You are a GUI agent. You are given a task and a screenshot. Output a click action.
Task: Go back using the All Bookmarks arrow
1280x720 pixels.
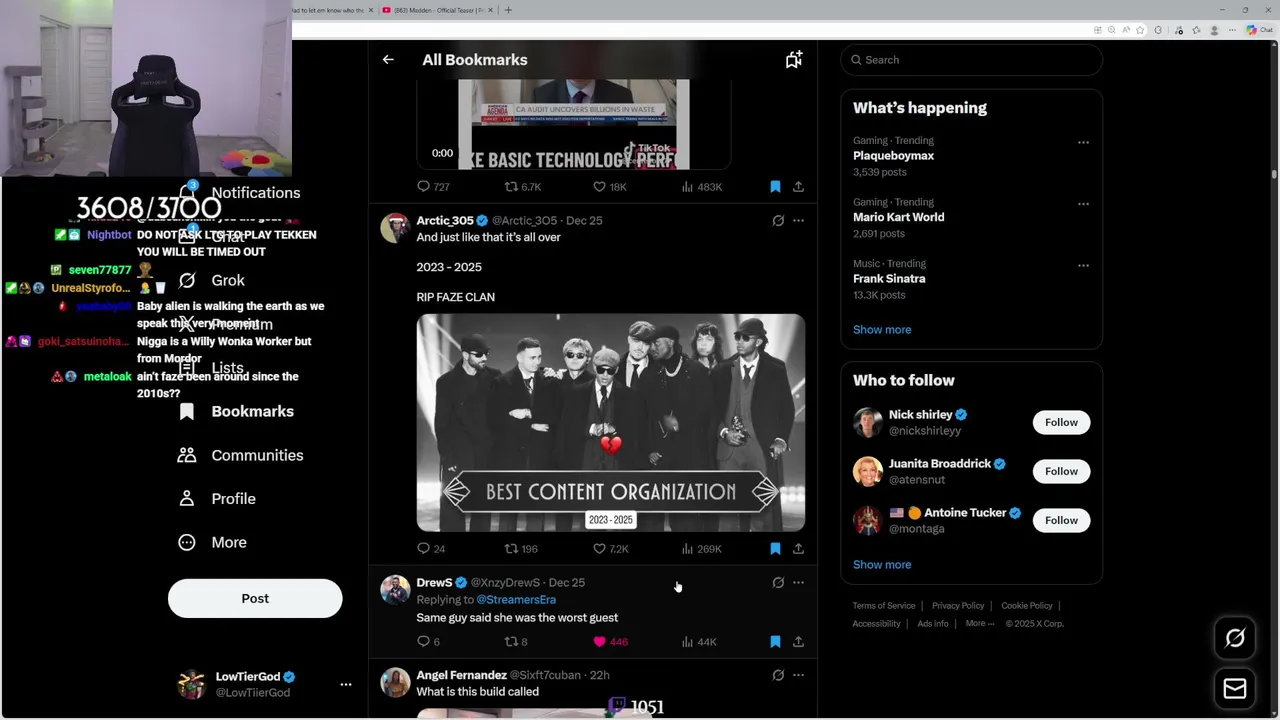[388, 60]
